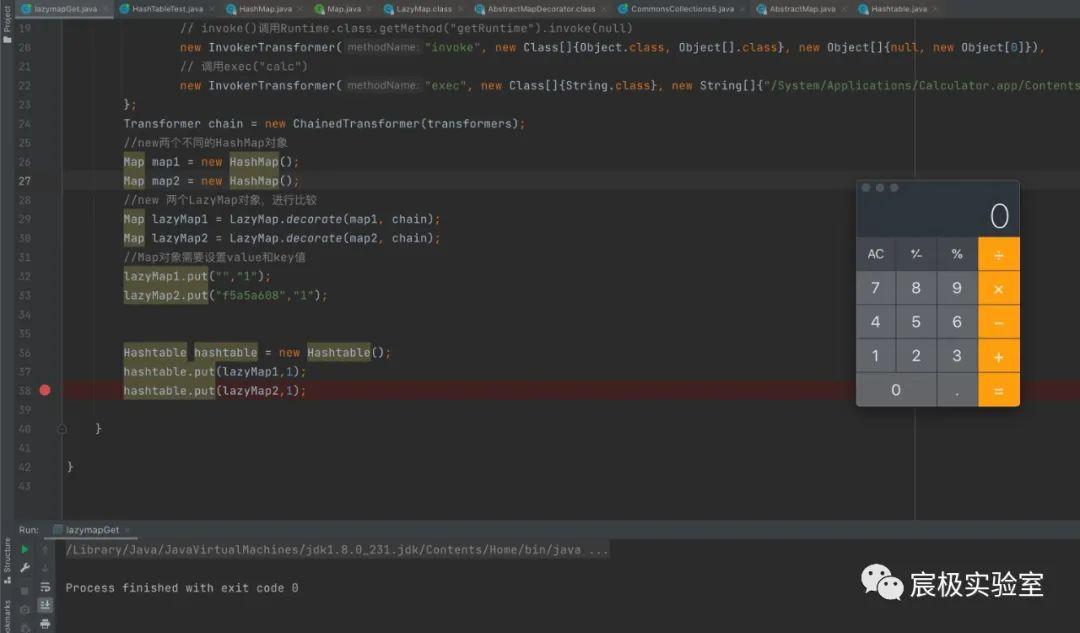The image size is (1080, 633).
Task: Click the camera dump threads icon
Action: pos(25,610)
